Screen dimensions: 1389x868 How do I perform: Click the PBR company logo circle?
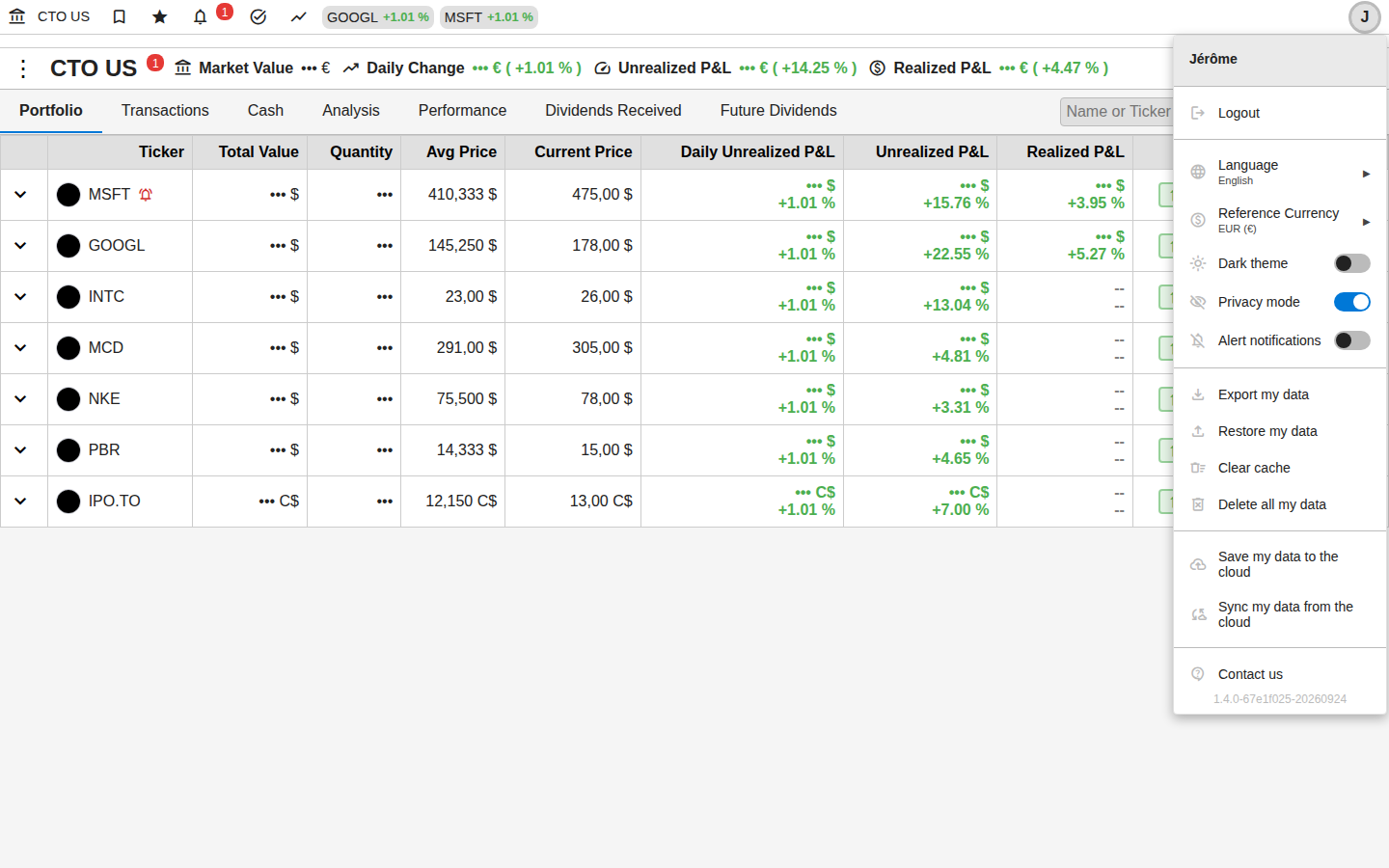(68, 450)
